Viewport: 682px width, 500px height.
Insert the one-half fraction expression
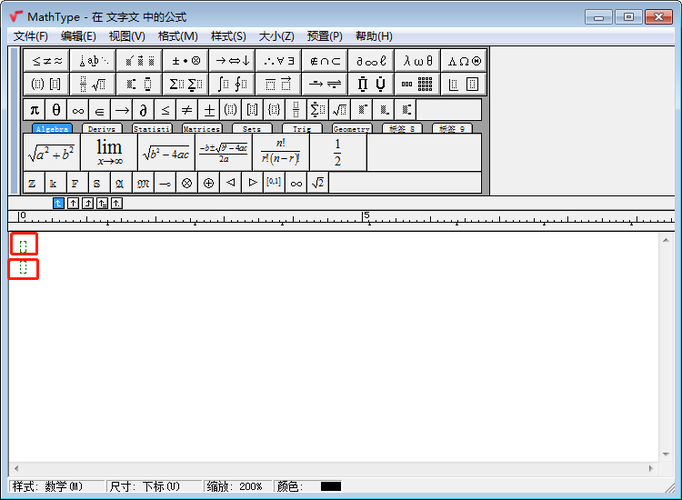337,153
